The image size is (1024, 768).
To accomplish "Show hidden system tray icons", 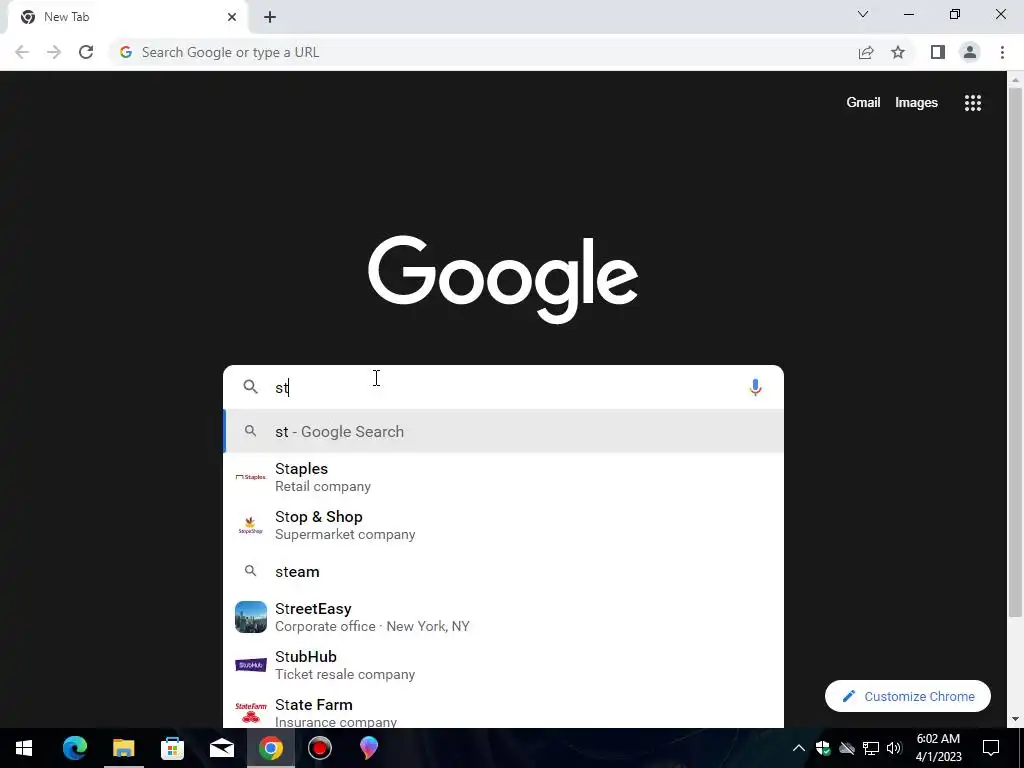I will coord(799,748).
